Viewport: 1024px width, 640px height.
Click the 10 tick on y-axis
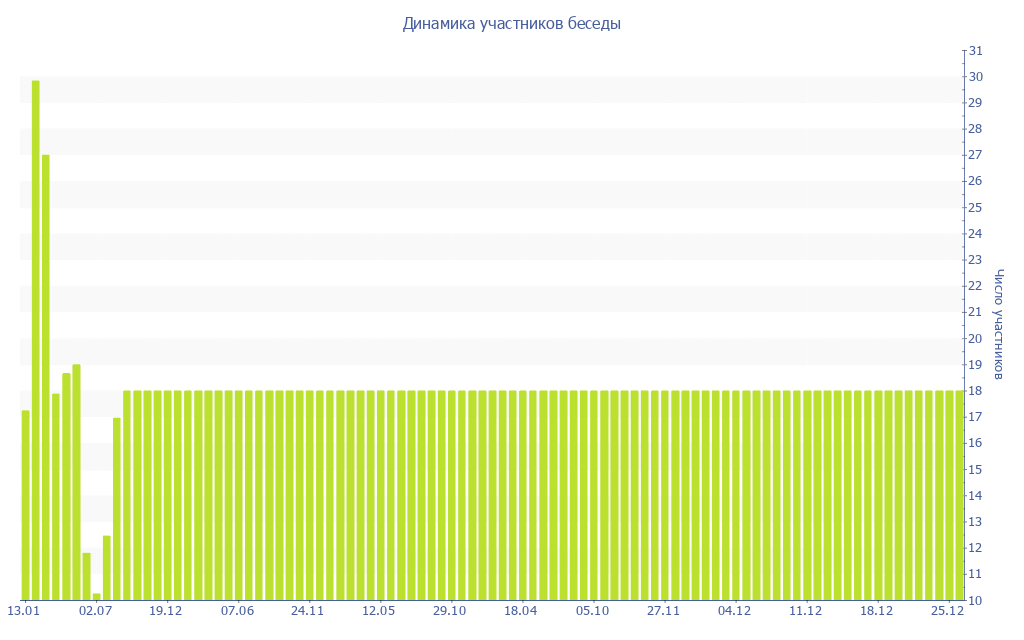pos(976,600)
